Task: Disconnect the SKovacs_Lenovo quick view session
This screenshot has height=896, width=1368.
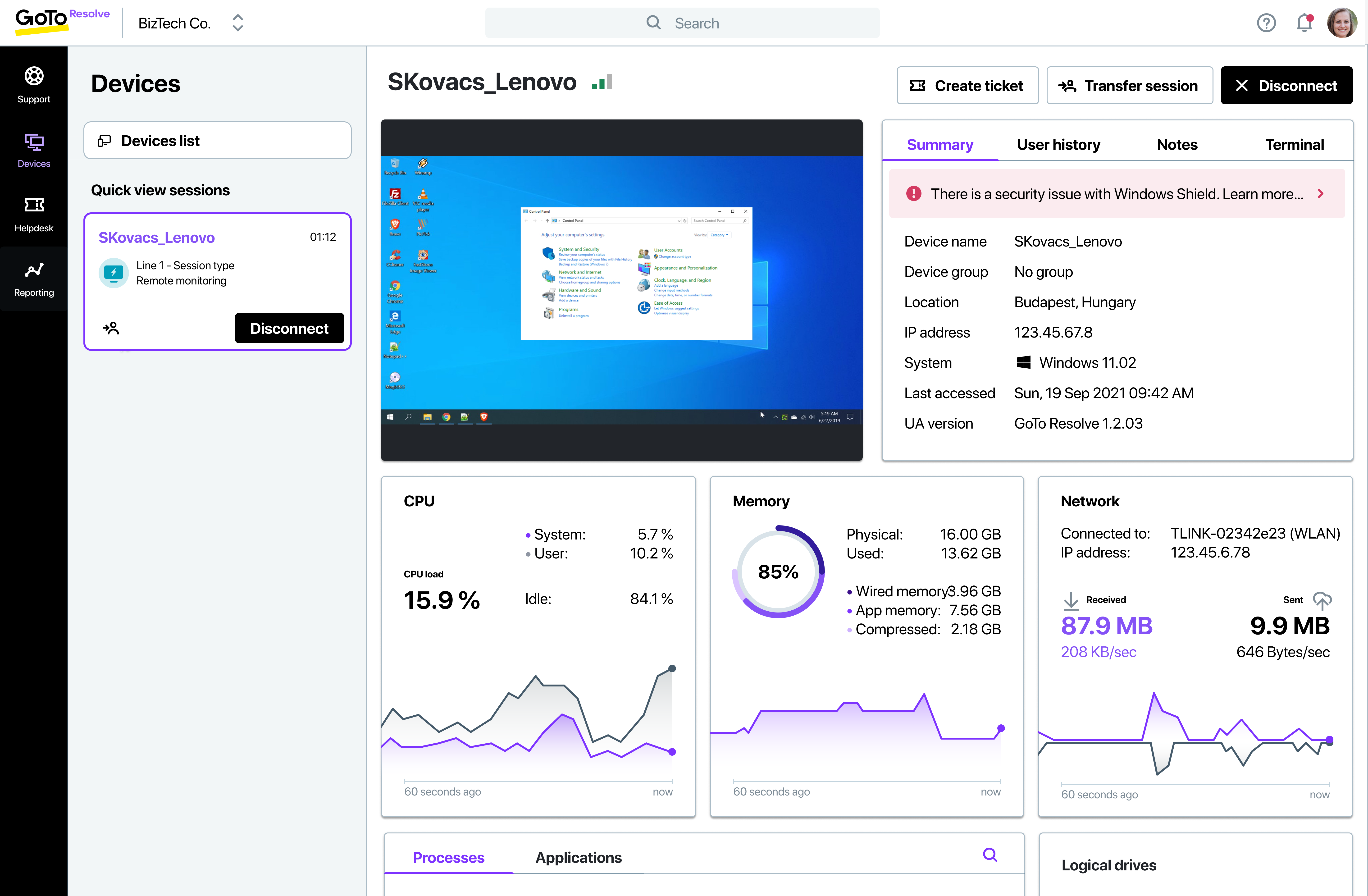Action: 289,328
